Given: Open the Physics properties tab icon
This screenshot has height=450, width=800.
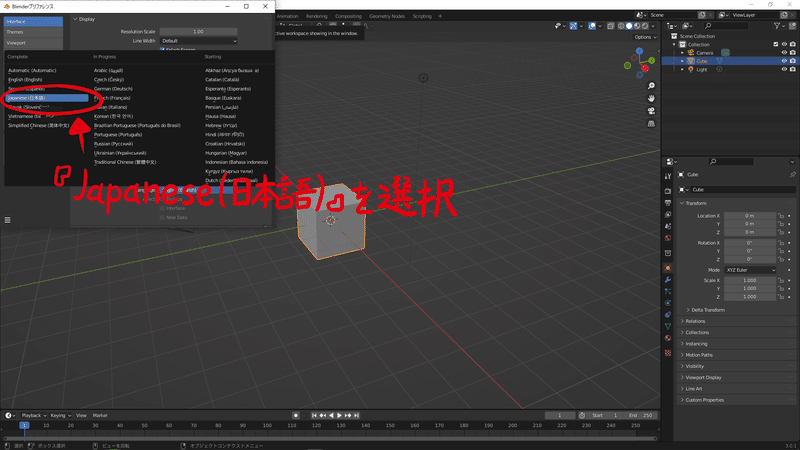Looking at the screenshot, I should coord(668,303).
